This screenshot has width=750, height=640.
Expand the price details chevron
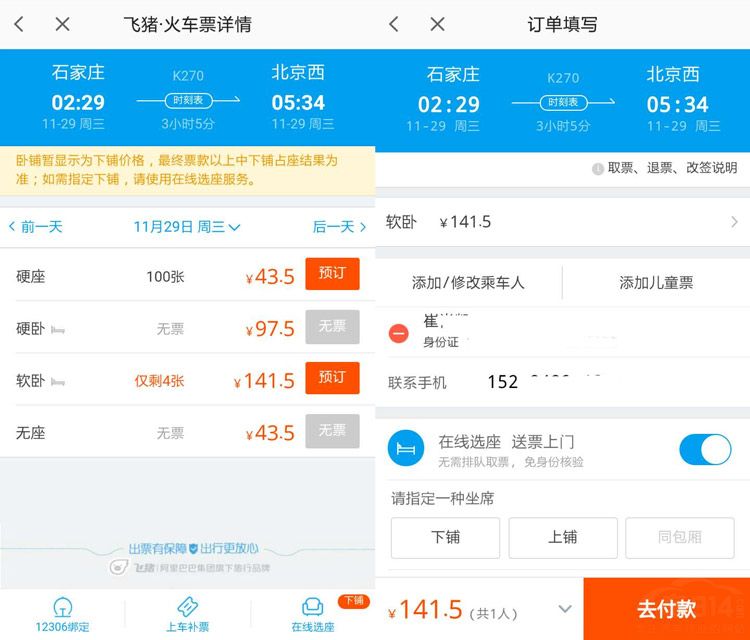(565, 609)
